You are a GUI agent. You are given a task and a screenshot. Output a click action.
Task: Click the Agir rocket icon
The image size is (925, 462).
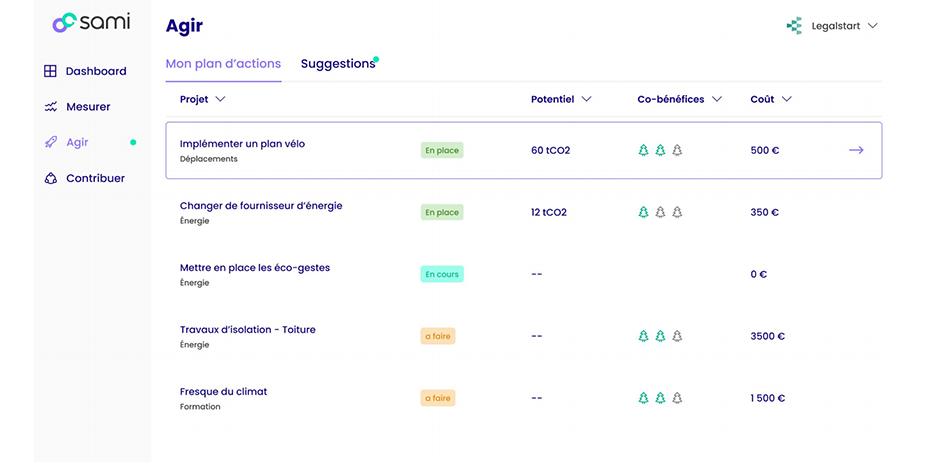(51, 143)
